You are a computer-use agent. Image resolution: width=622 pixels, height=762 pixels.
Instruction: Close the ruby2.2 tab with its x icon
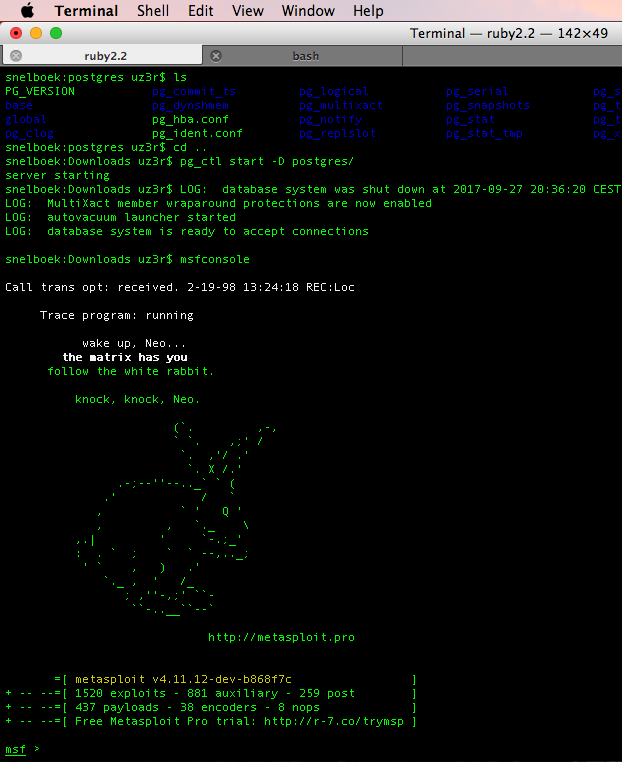[16, 56]
